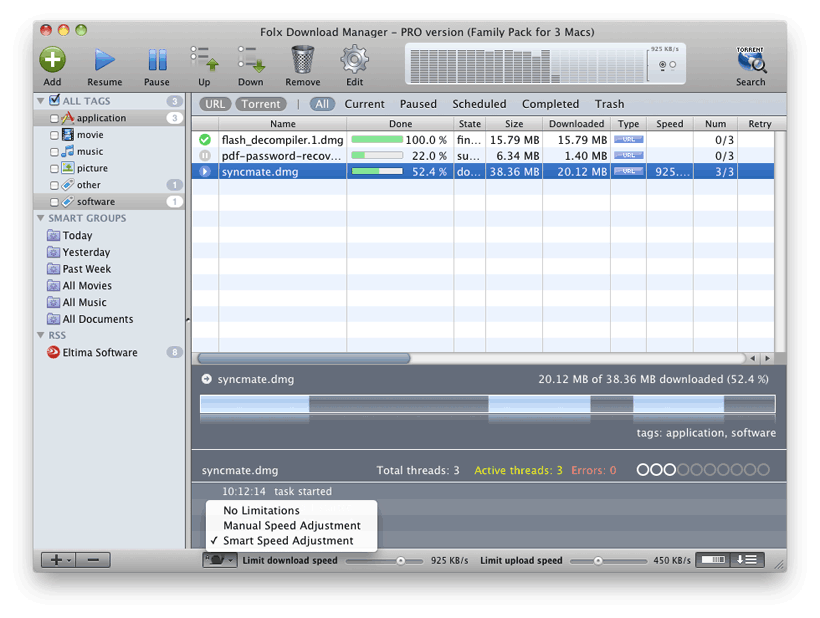Image resolution: width=820 pixels, height=618 pixels.
Task: Click the downloading arrow icon of syncmate.dmg row
Action: coord(205,171)
